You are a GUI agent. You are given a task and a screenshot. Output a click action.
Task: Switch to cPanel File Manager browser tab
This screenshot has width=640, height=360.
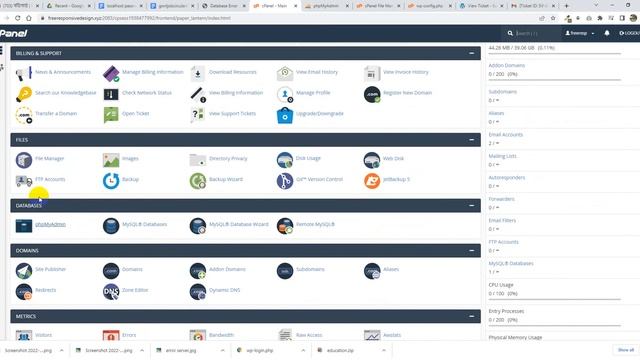[x=378, y=6]
